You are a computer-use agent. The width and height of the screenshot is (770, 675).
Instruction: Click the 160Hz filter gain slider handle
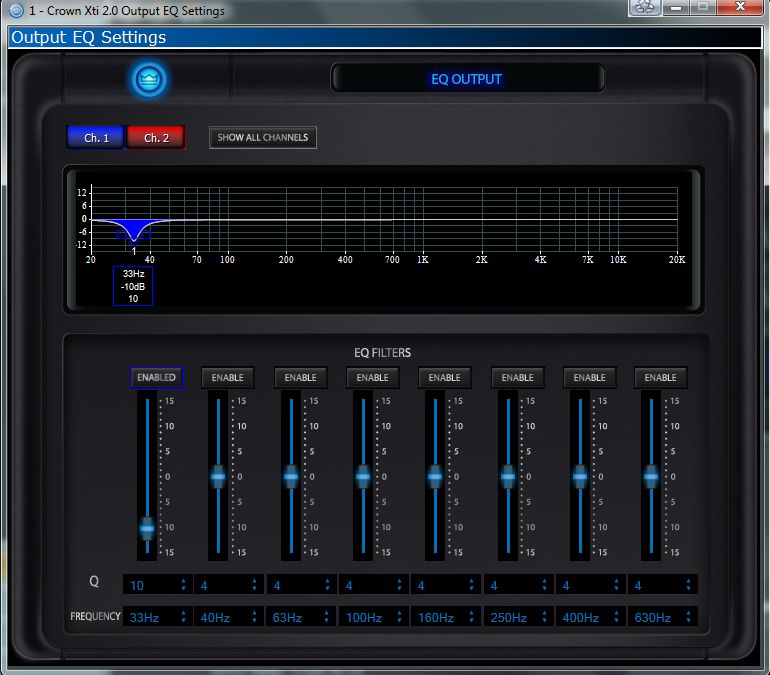coord(435,478)
